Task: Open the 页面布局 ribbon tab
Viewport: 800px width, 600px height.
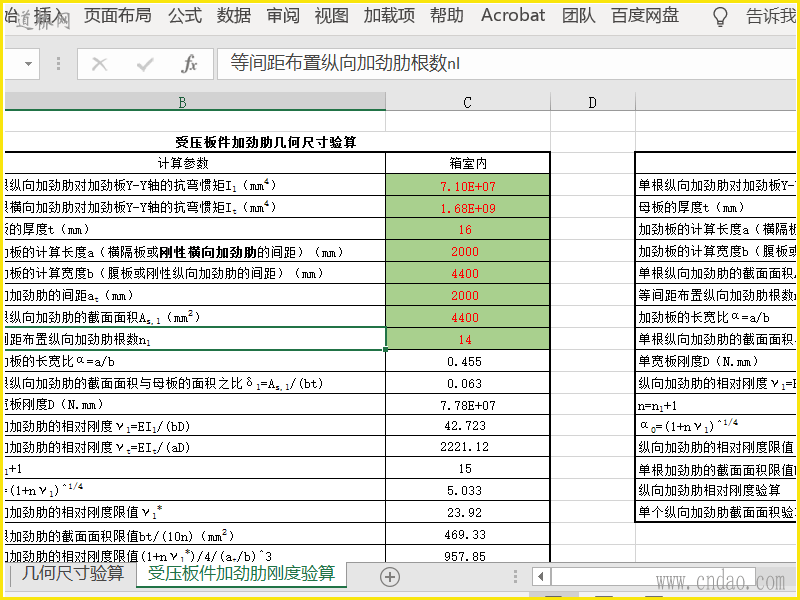Action: [118, 16]
